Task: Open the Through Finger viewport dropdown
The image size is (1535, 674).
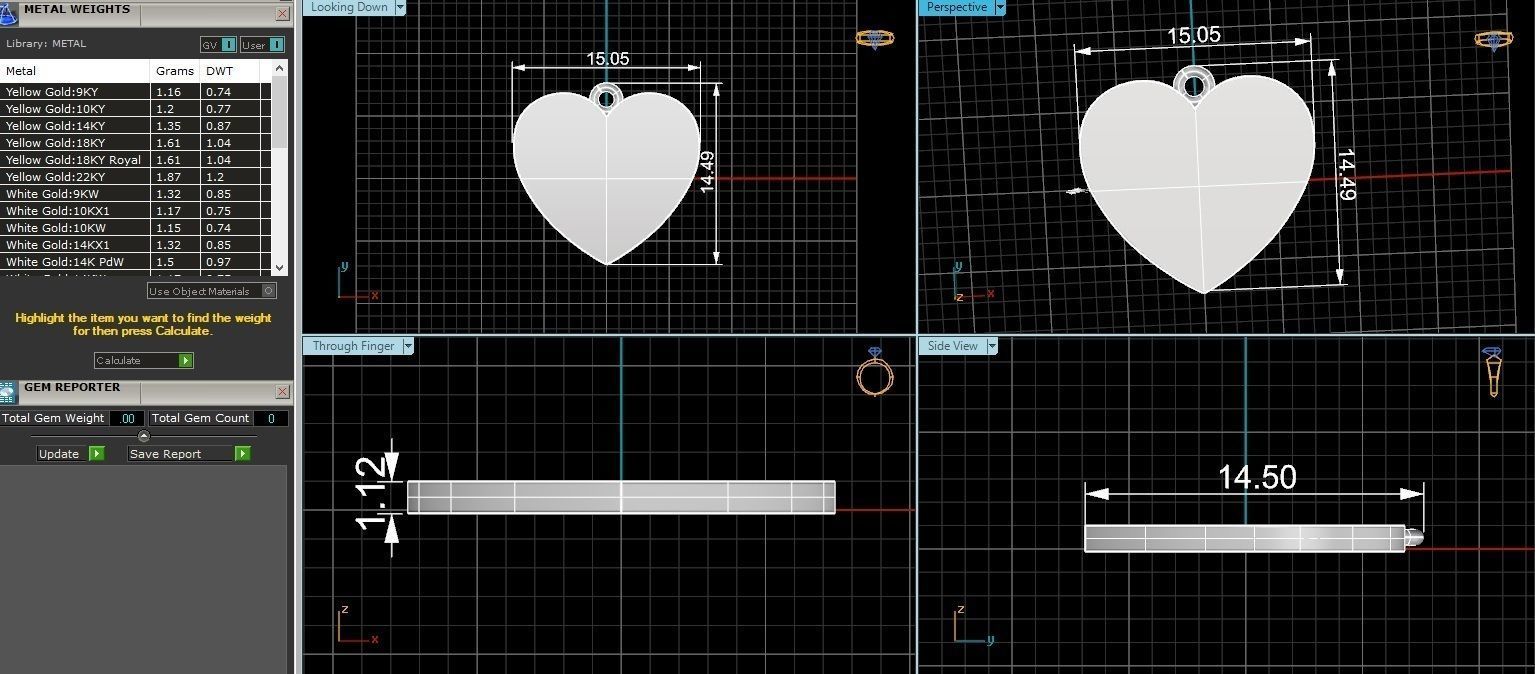Action: pos(408,346)
